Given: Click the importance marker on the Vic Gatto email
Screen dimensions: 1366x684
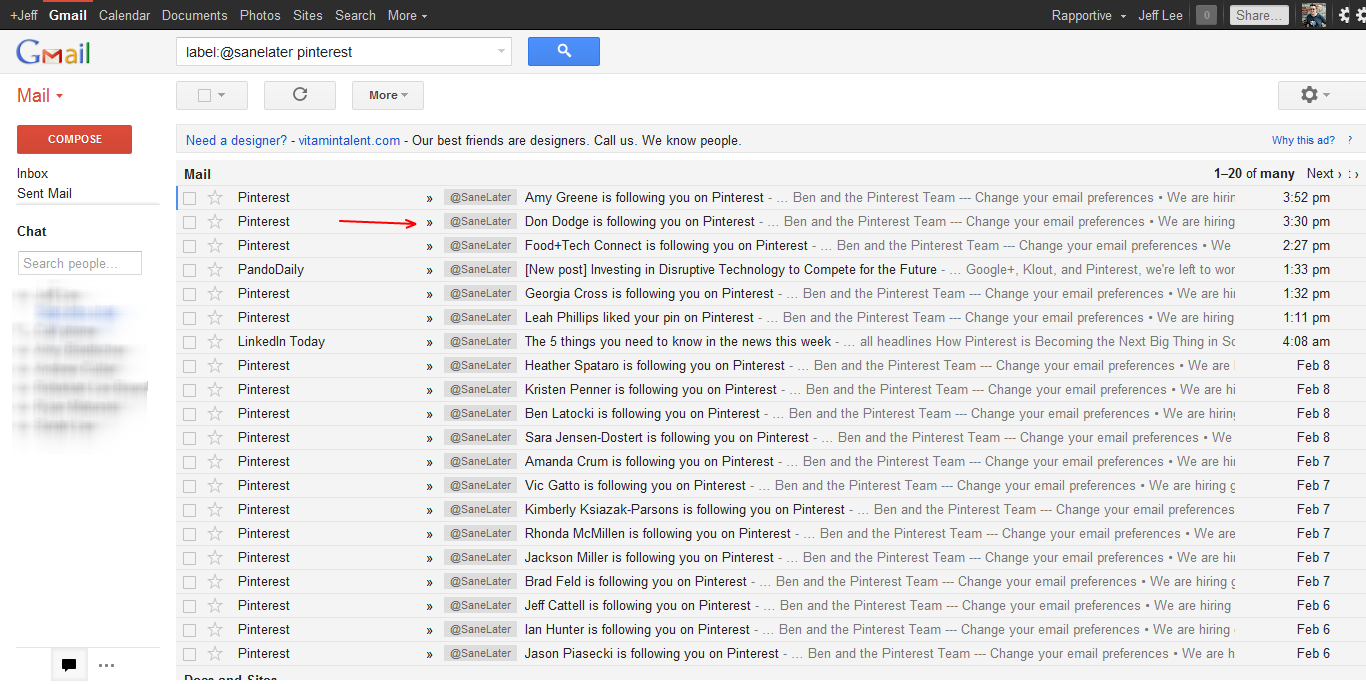Looking at the screenshot, I should click(x=430, y=486).
